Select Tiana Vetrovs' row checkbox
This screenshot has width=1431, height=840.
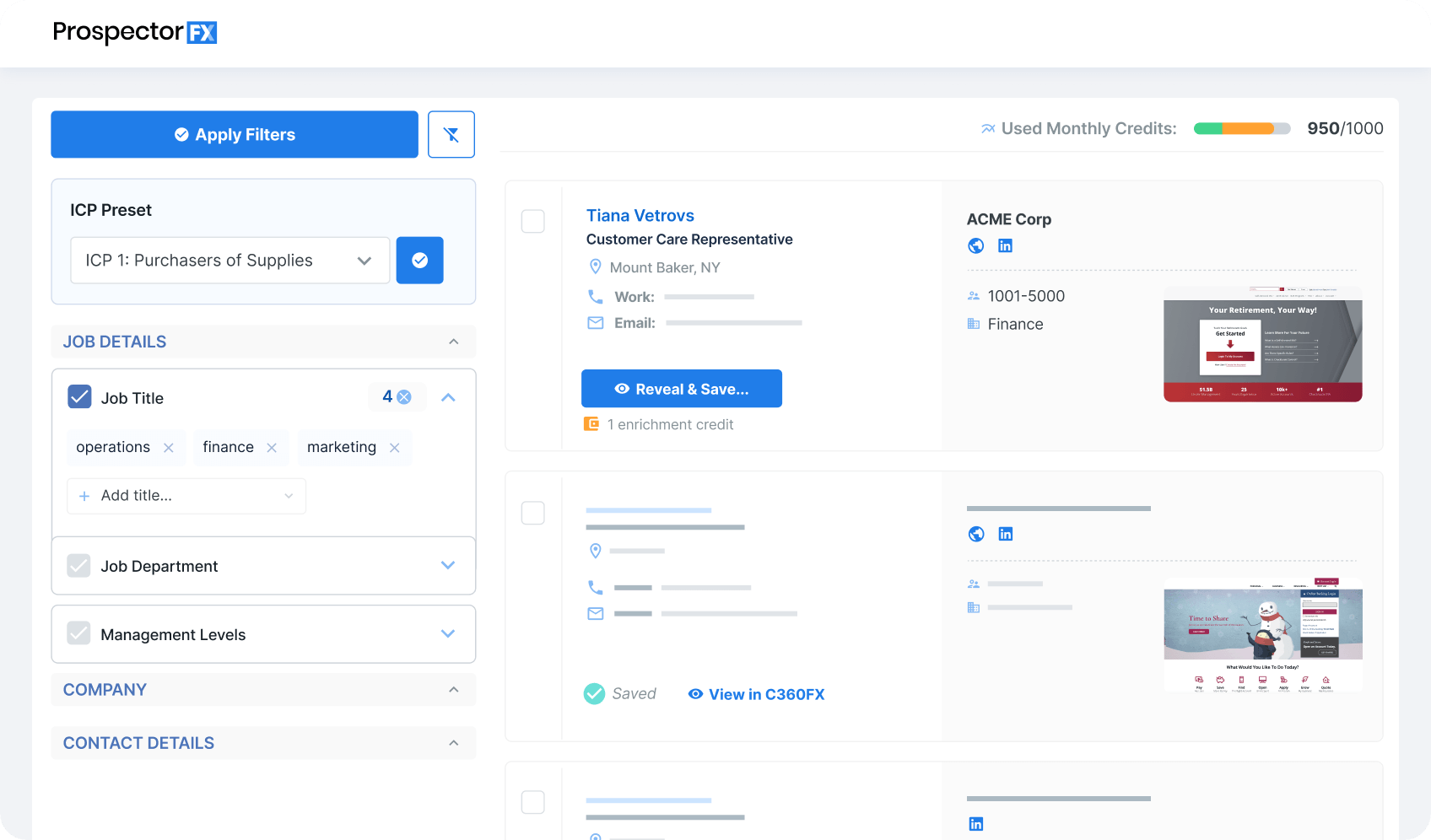(532, 221)
